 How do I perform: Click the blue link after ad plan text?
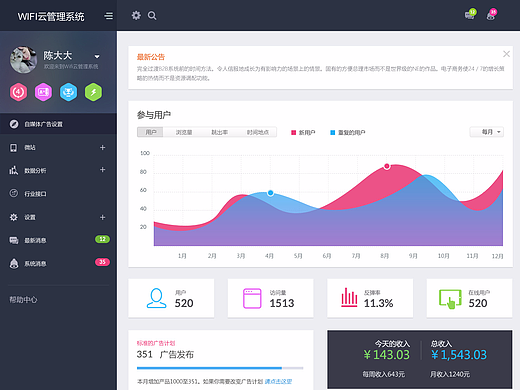pyautogui.click(x=278, y=381)
